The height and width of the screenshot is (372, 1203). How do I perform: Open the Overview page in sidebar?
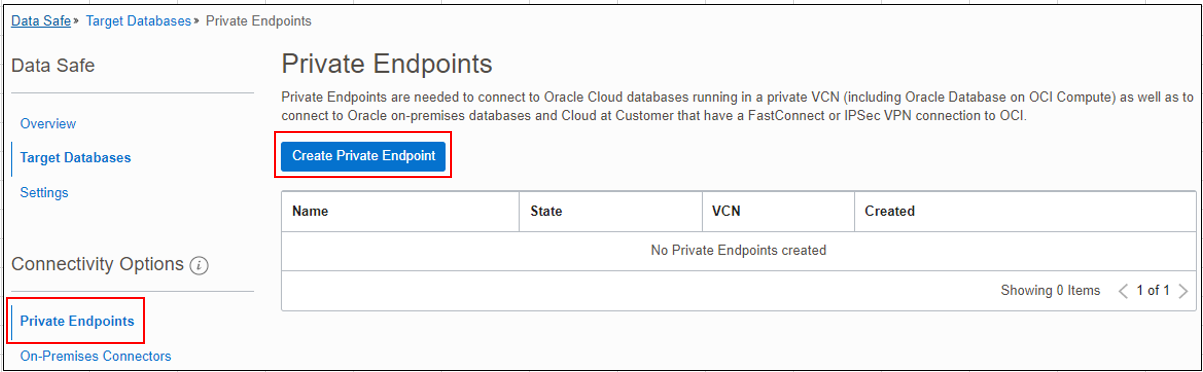tap(48, 124)
